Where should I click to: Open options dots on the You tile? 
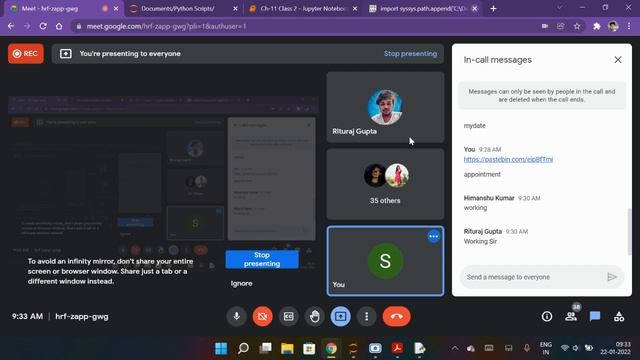(x=433, y=236)
